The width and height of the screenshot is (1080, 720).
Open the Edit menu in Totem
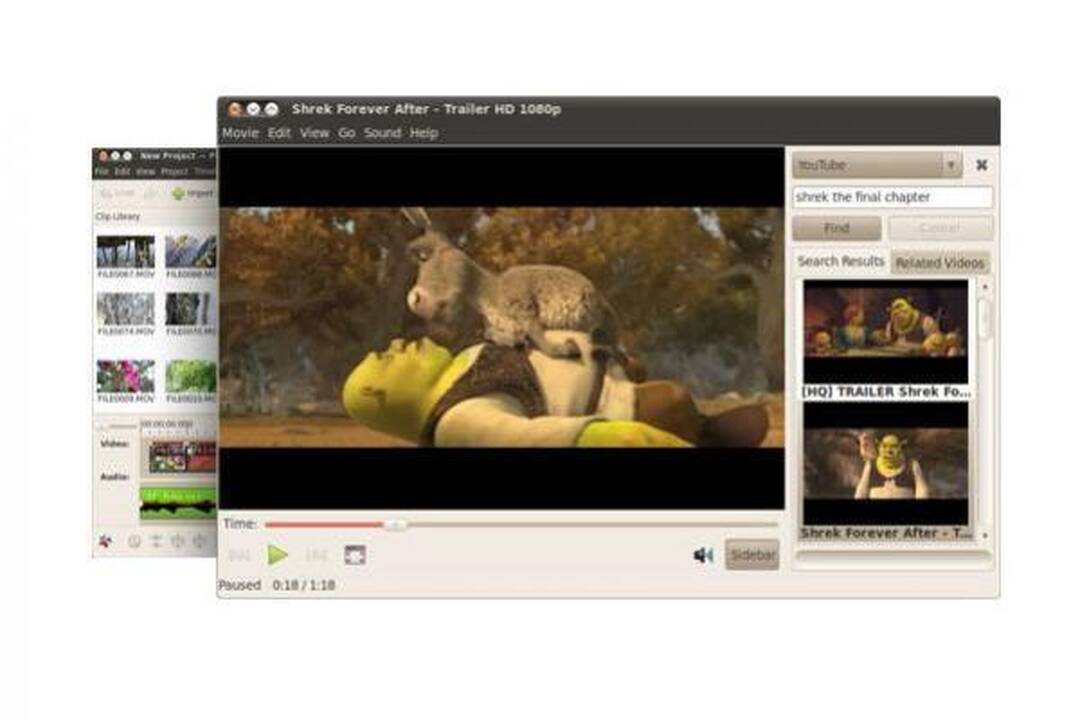click(279, 133)
